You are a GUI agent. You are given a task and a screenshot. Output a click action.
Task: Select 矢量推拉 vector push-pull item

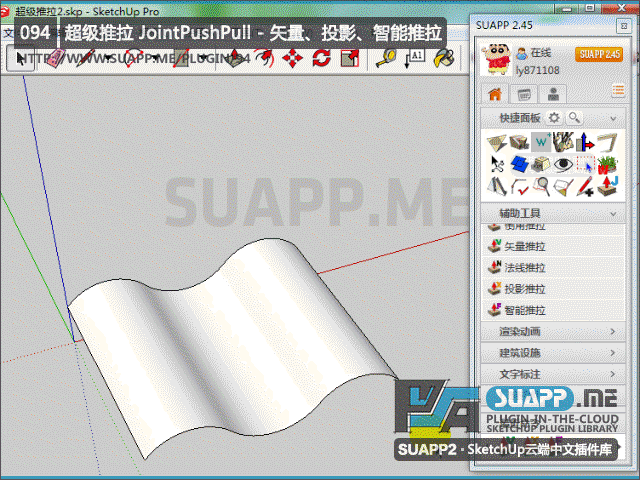(x=553, y=246)
